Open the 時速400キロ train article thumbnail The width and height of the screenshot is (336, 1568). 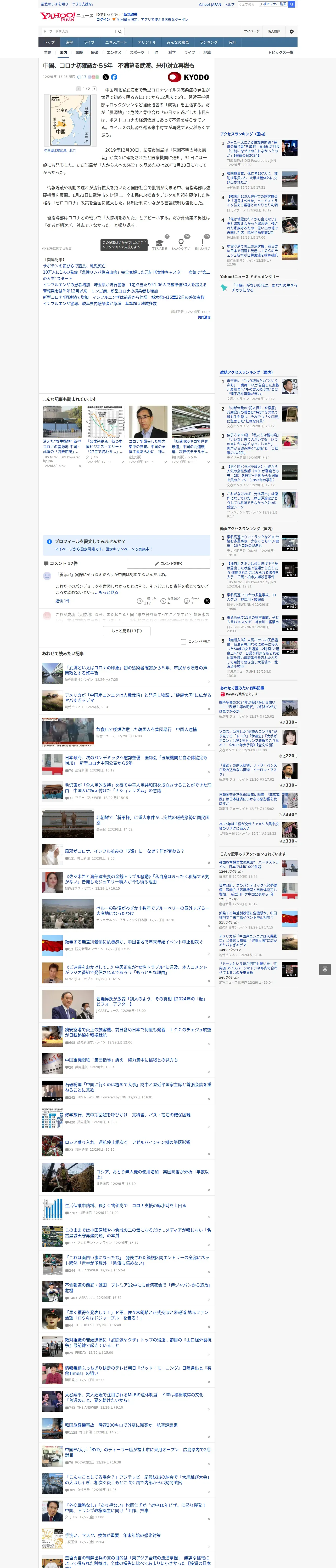(x=191, y=422)
